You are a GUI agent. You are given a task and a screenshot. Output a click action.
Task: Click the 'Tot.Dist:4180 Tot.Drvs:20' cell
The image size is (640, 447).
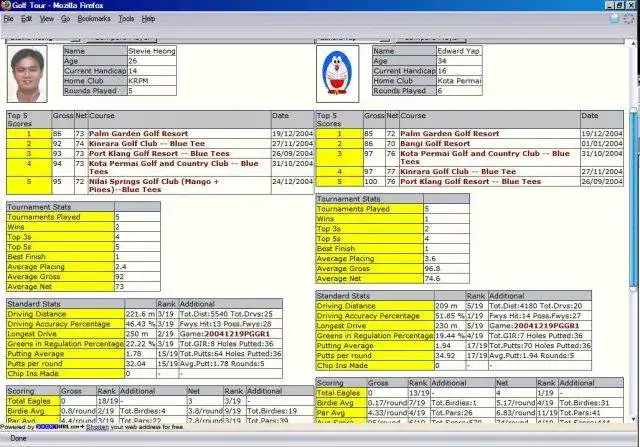pos(540,306)
